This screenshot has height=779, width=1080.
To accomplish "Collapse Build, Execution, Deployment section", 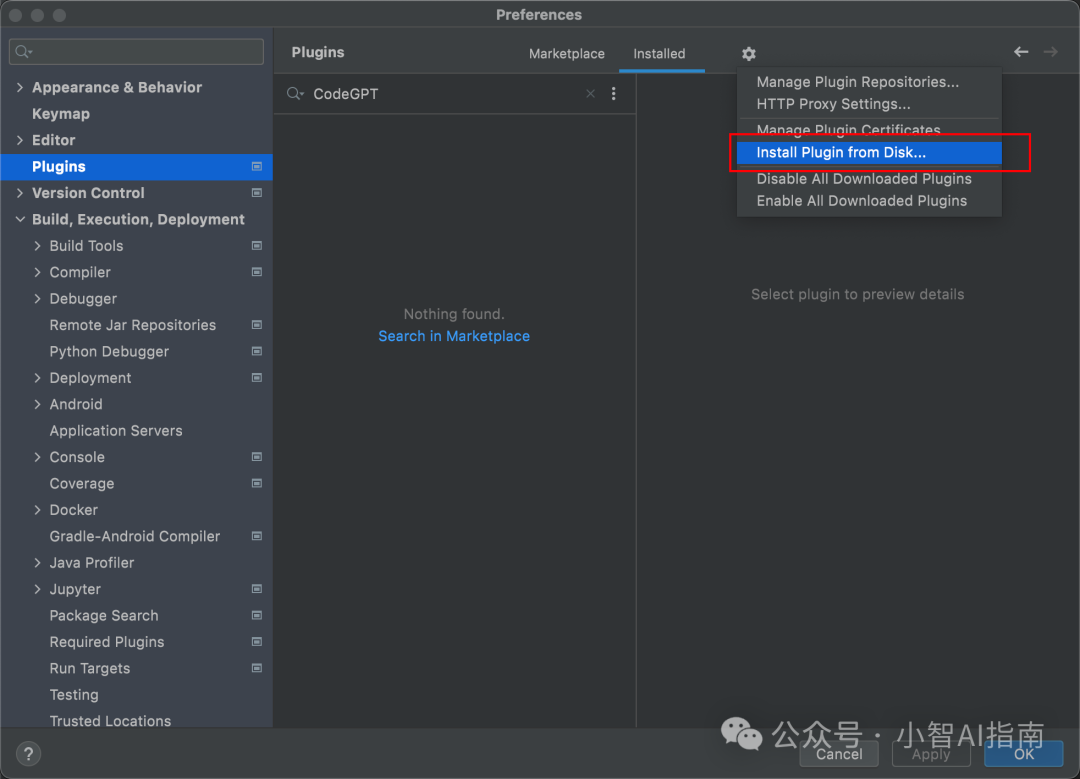I will pyautogui.click(x=20, y=220).
